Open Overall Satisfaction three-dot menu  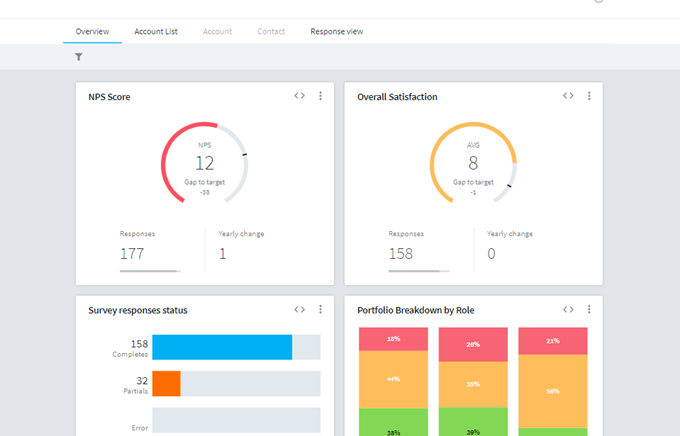coord(589,96)
